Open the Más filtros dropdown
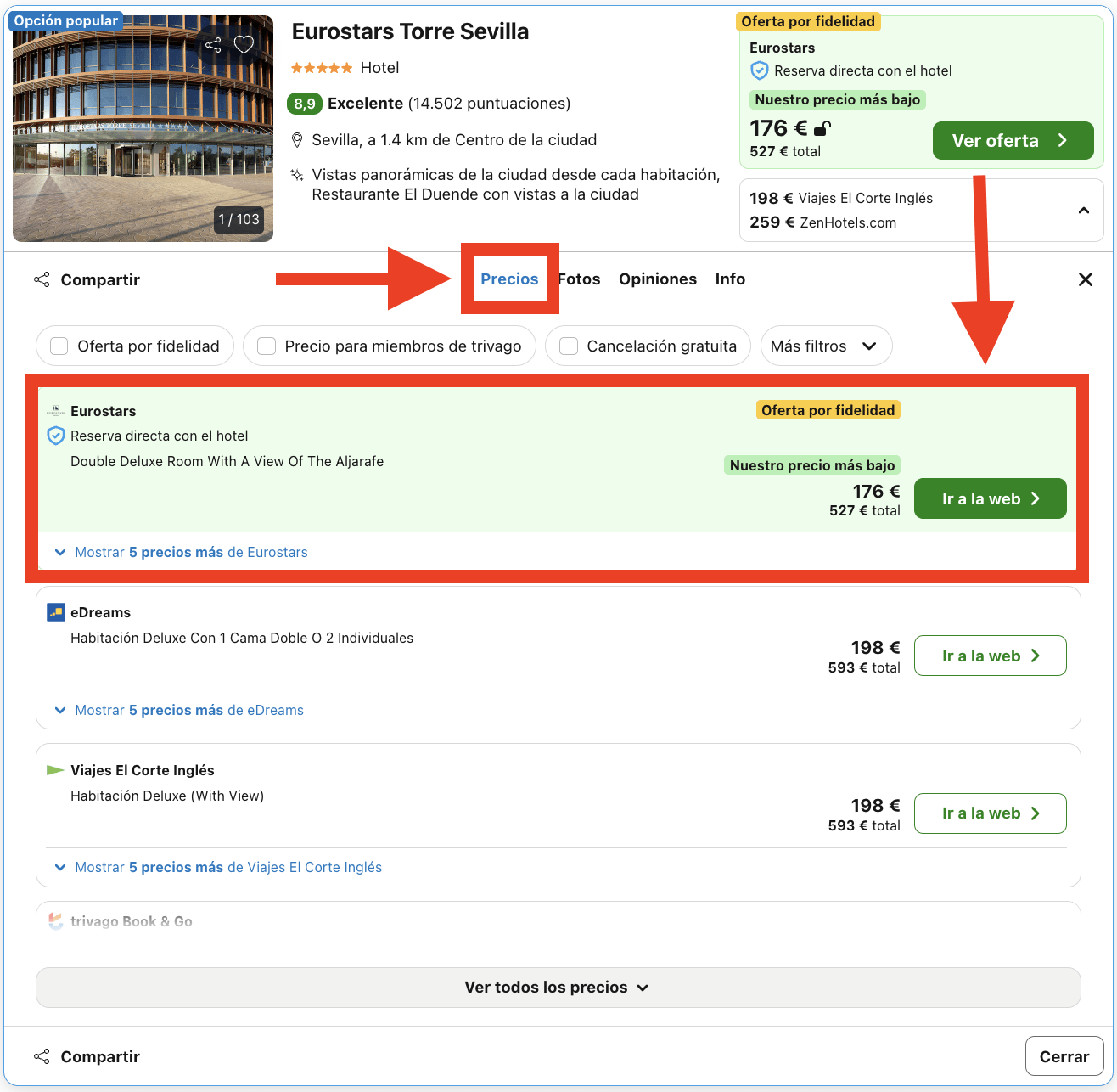Image resolution: width=1117 pixels, height=1092 pixels. tap(825, 346)
